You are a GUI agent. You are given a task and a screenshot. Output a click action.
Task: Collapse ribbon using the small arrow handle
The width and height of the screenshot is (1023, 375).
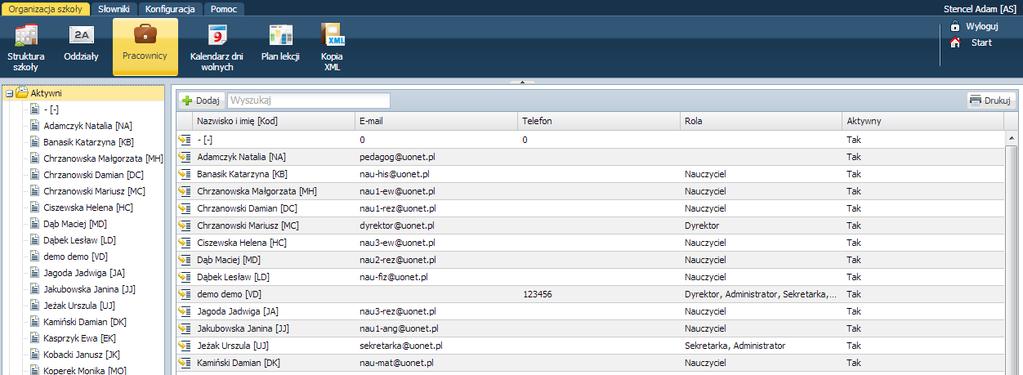(523, 82)
